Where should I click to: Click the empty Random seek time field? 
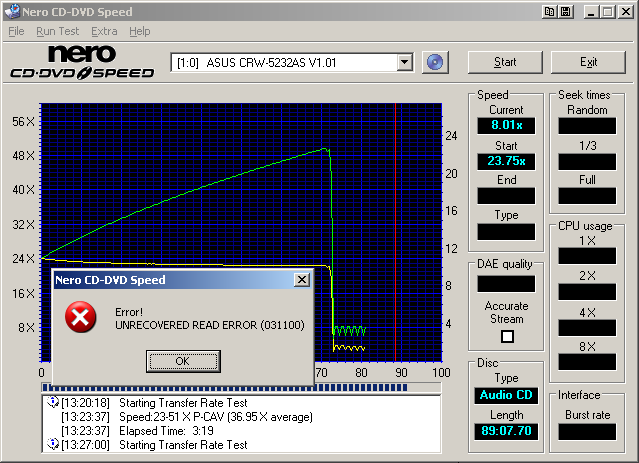coord(587,126)
